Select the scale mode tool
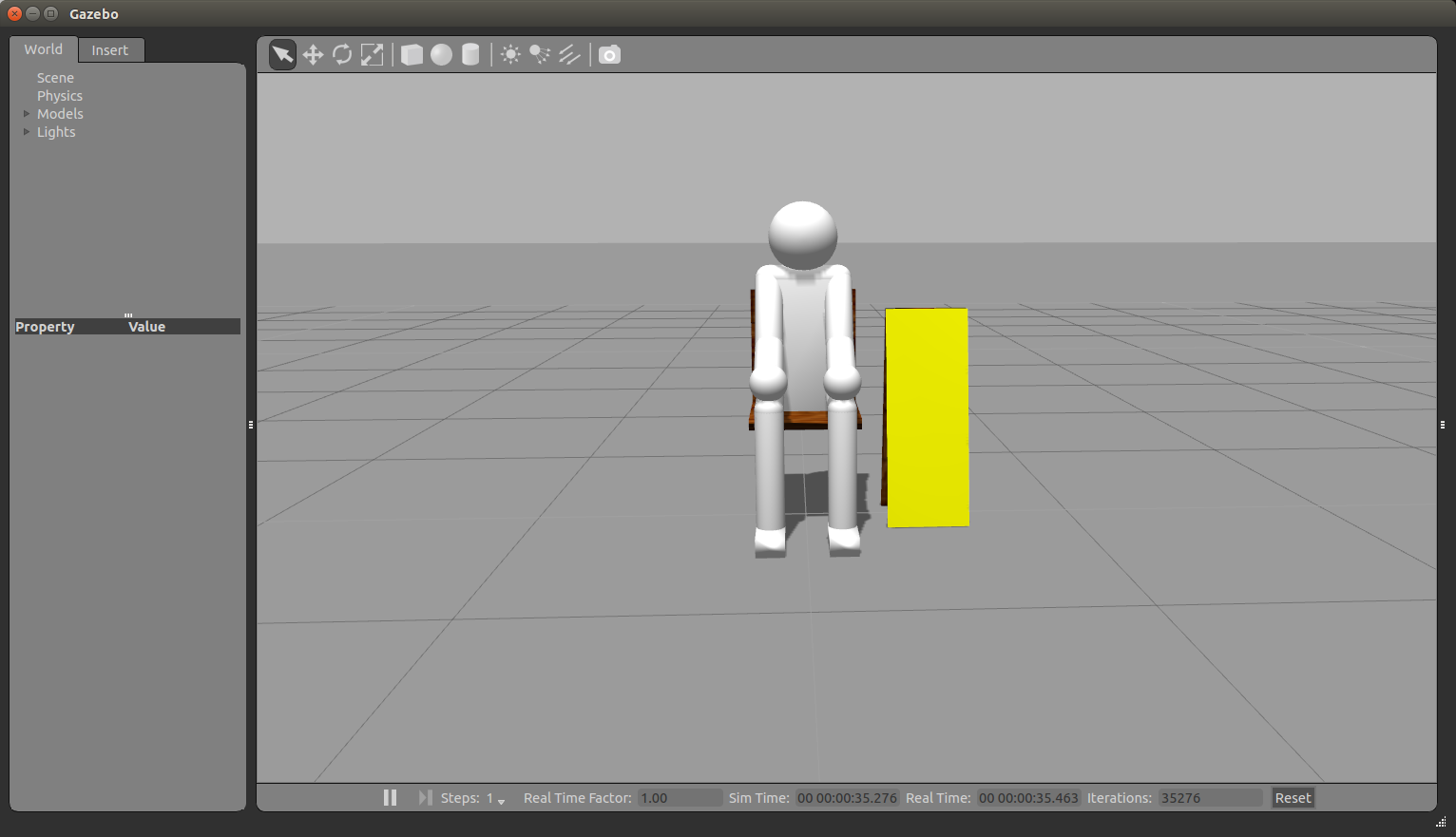 pos(373,55)
